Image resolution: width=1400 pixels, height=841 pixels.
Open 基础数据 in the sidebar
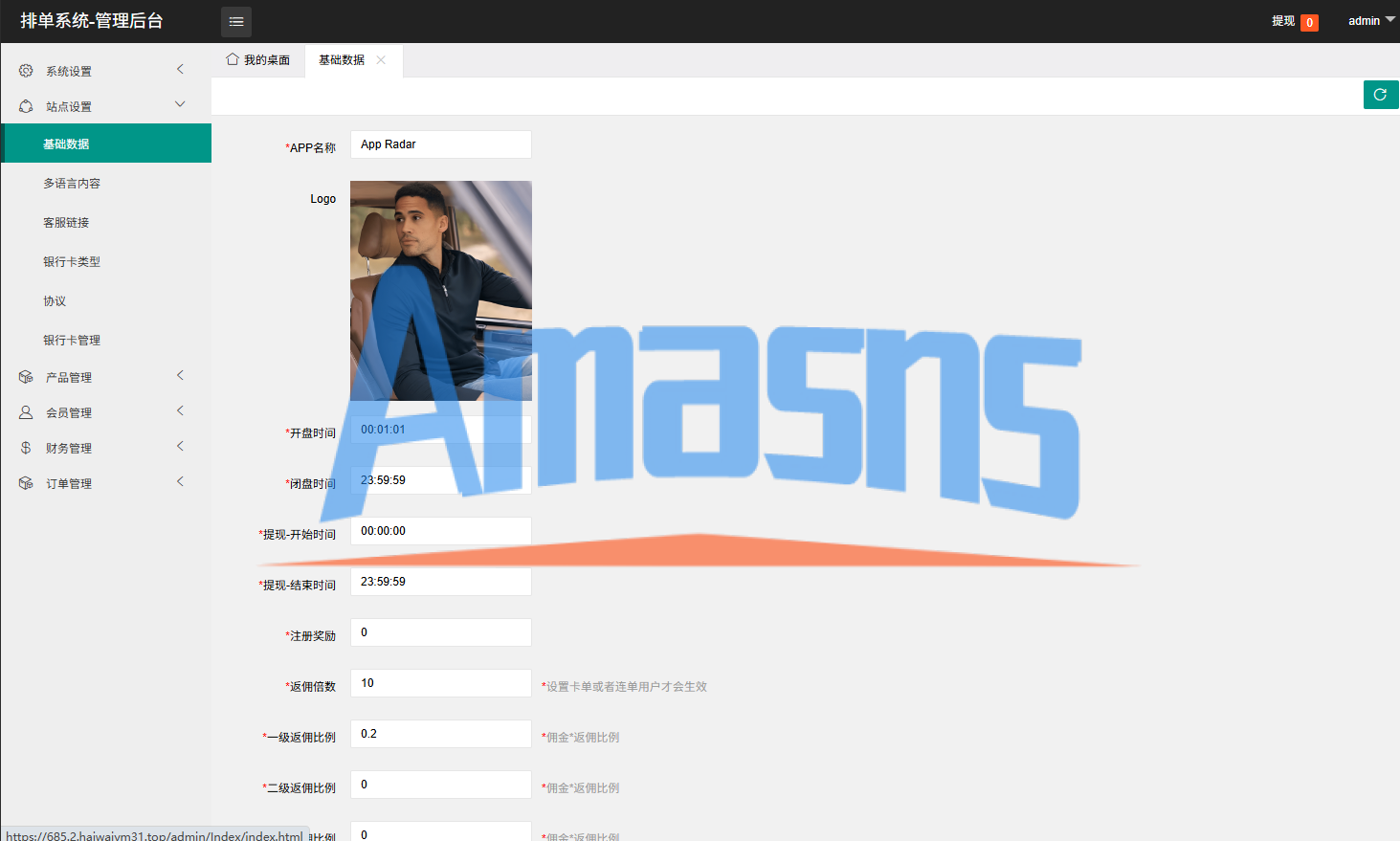point(106,144)
